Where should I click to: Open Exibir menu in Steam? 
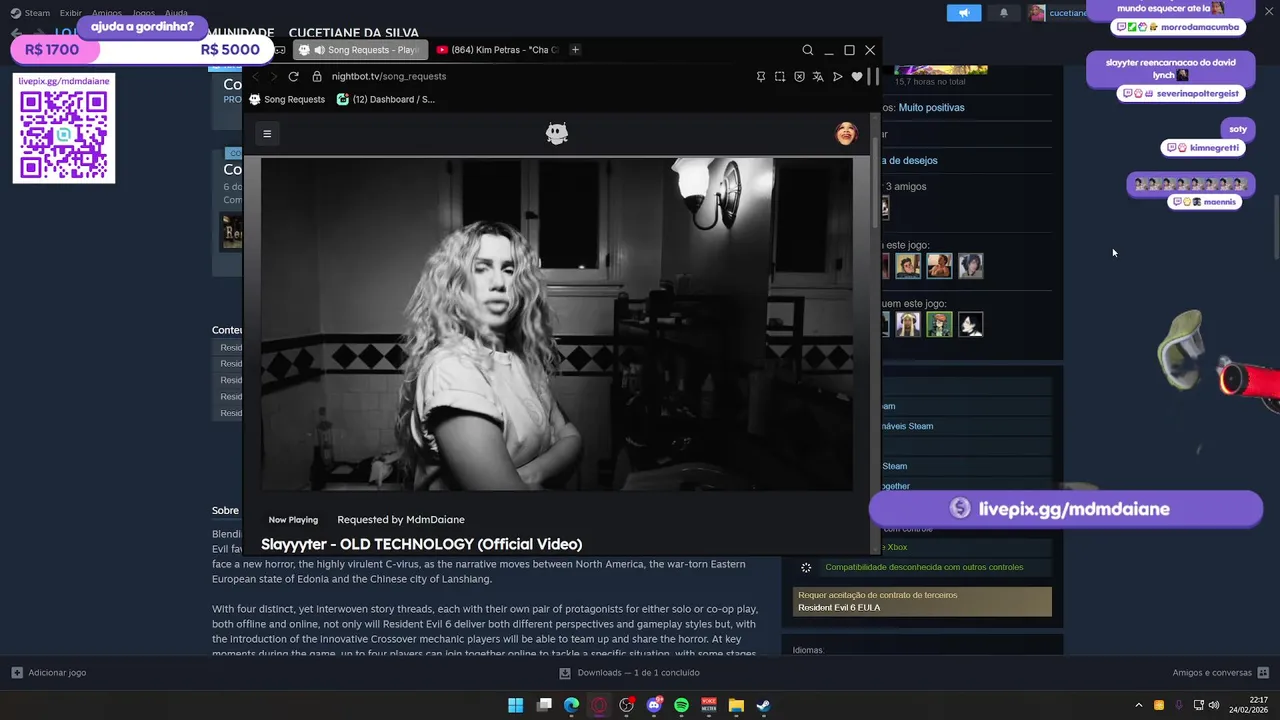(70, 13)
